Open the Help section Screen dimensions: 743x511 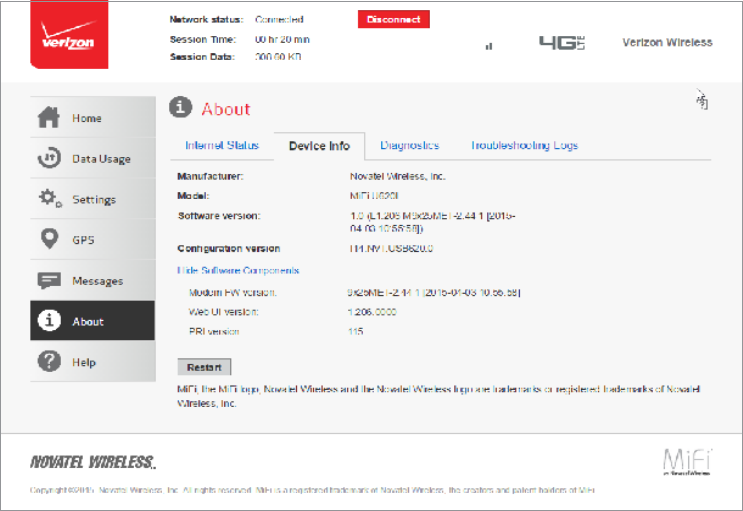tap(93, 362)
